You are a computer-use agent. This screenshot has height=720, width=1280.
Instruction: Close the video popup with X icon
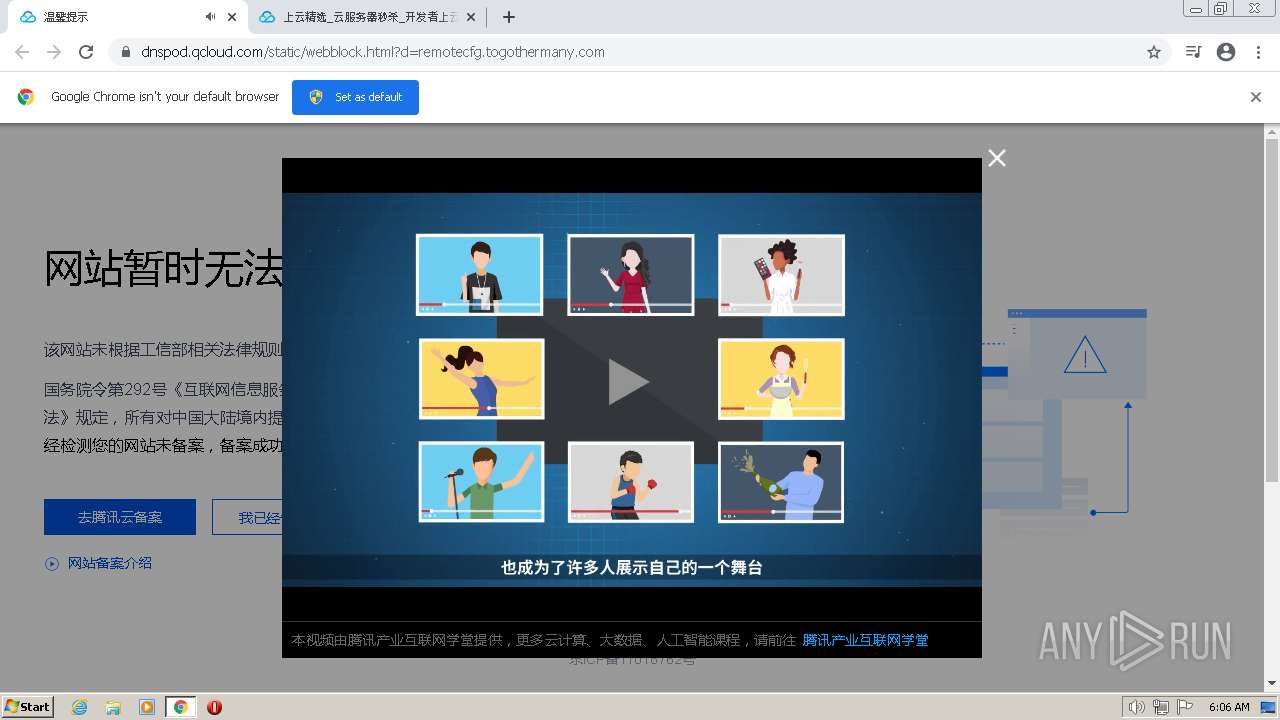(x=997, y=158)
